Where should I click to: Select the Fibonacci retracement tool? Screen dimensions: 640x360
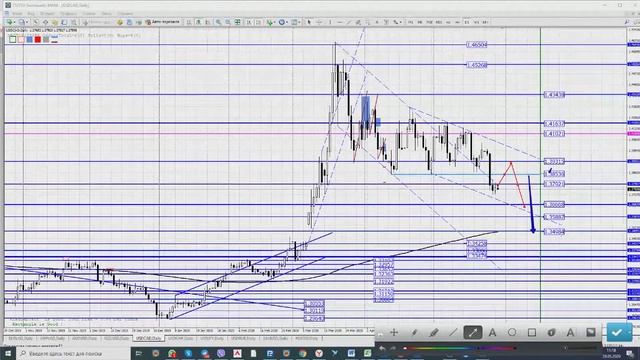(x=367, y=22)
